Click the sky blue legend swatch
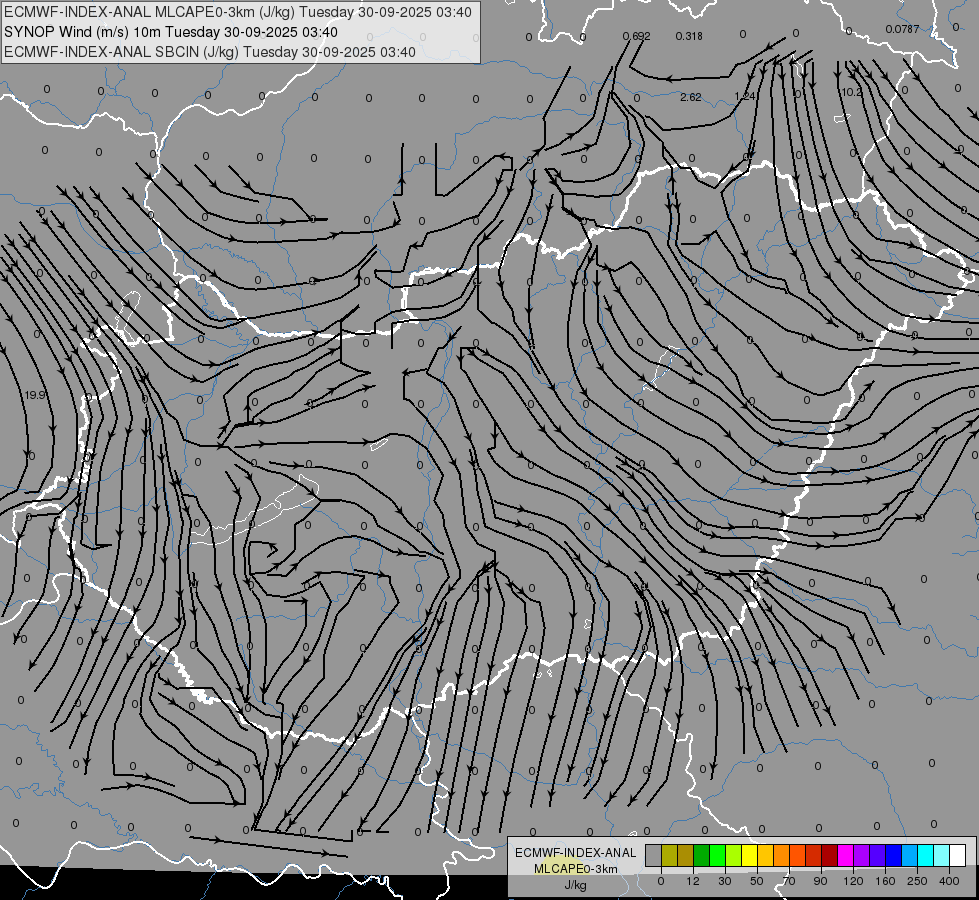The height and width of the screenshot is (900, 979). [910, 855]
